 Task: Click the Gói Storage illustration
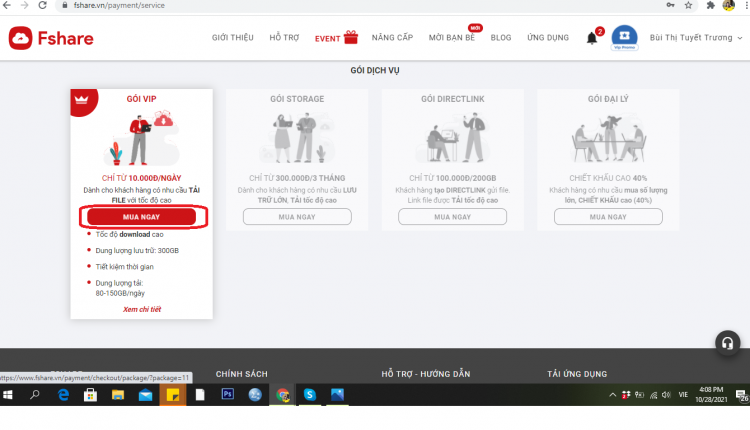click(x=297, y=138)
